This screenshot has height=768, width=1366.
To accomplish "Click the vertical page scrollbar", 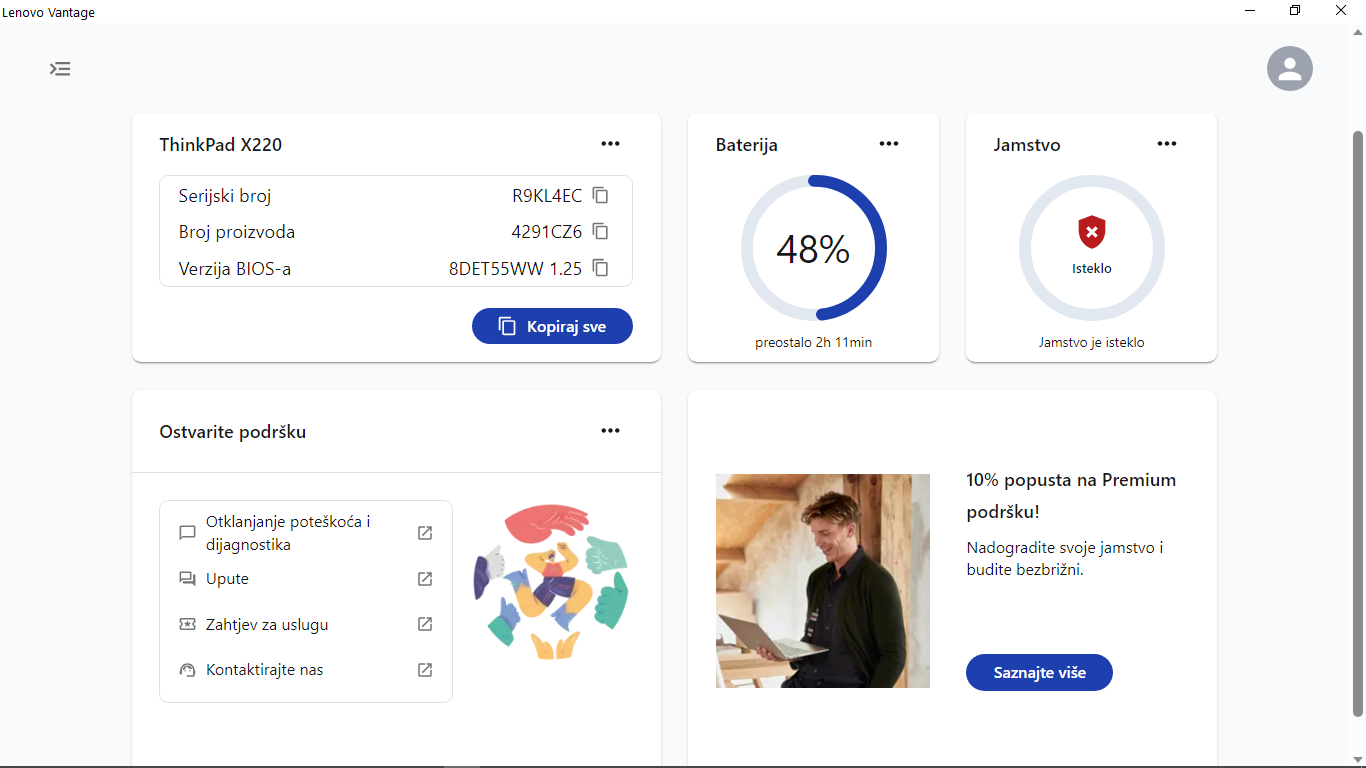I will pyautogui.click(x=1357, y=420).
